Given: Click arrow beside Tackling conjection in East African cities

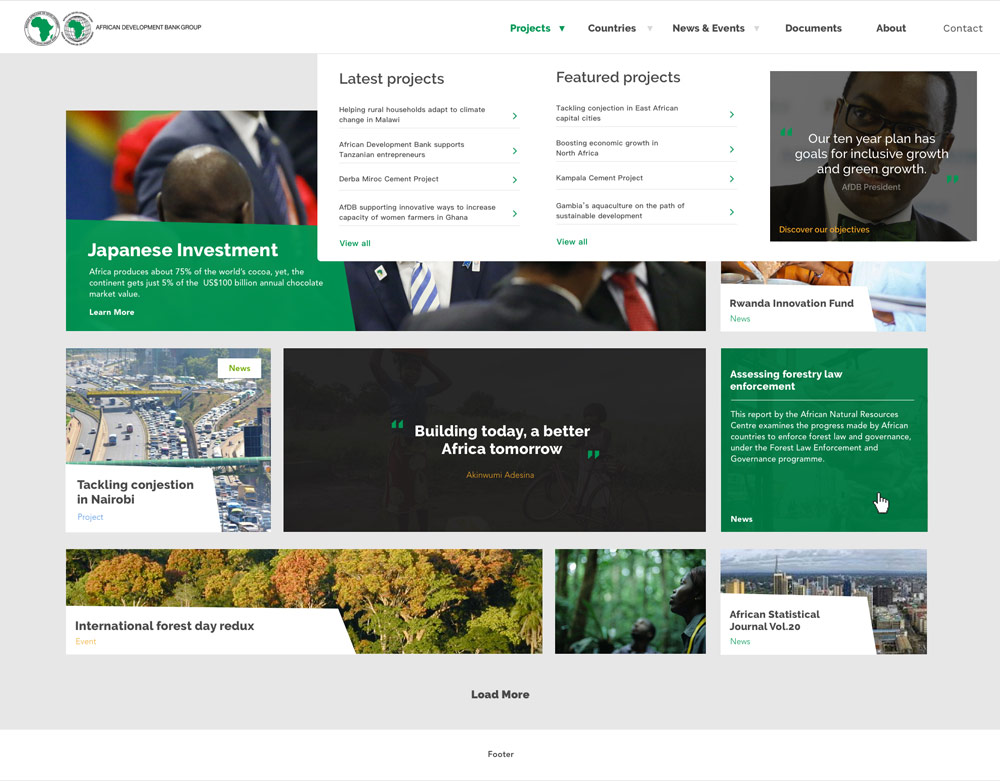Looking at the screenshot, I should tap(732, 114).
